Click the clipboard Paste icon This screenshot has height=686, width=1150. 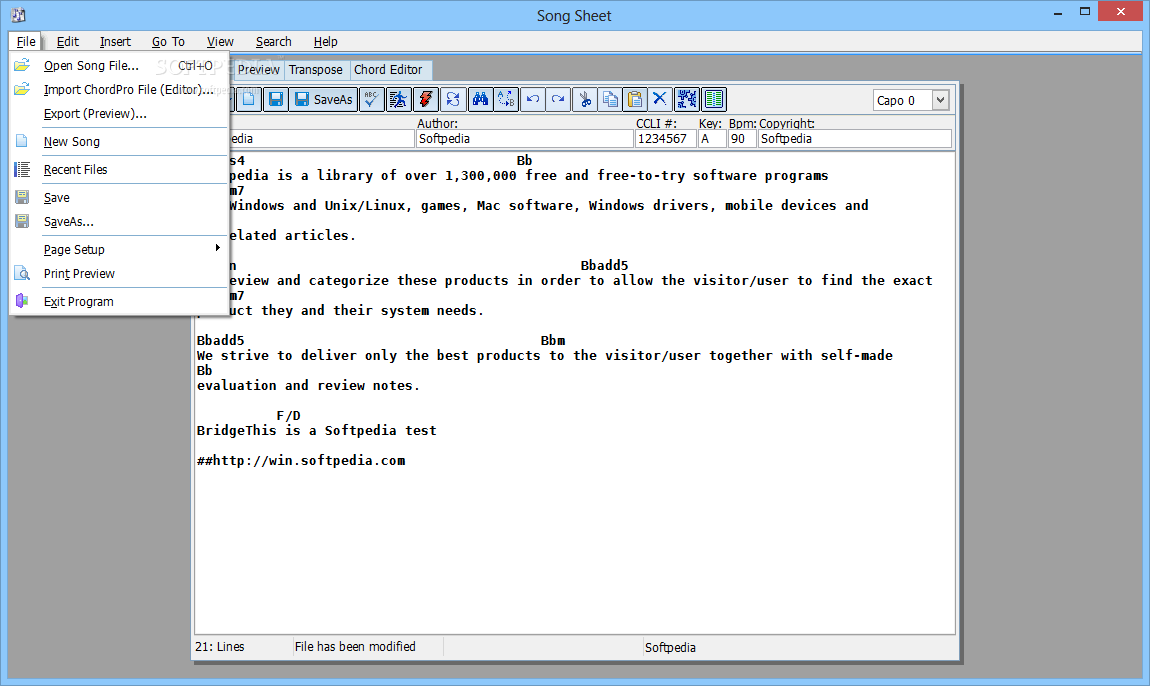pos(635,99)
